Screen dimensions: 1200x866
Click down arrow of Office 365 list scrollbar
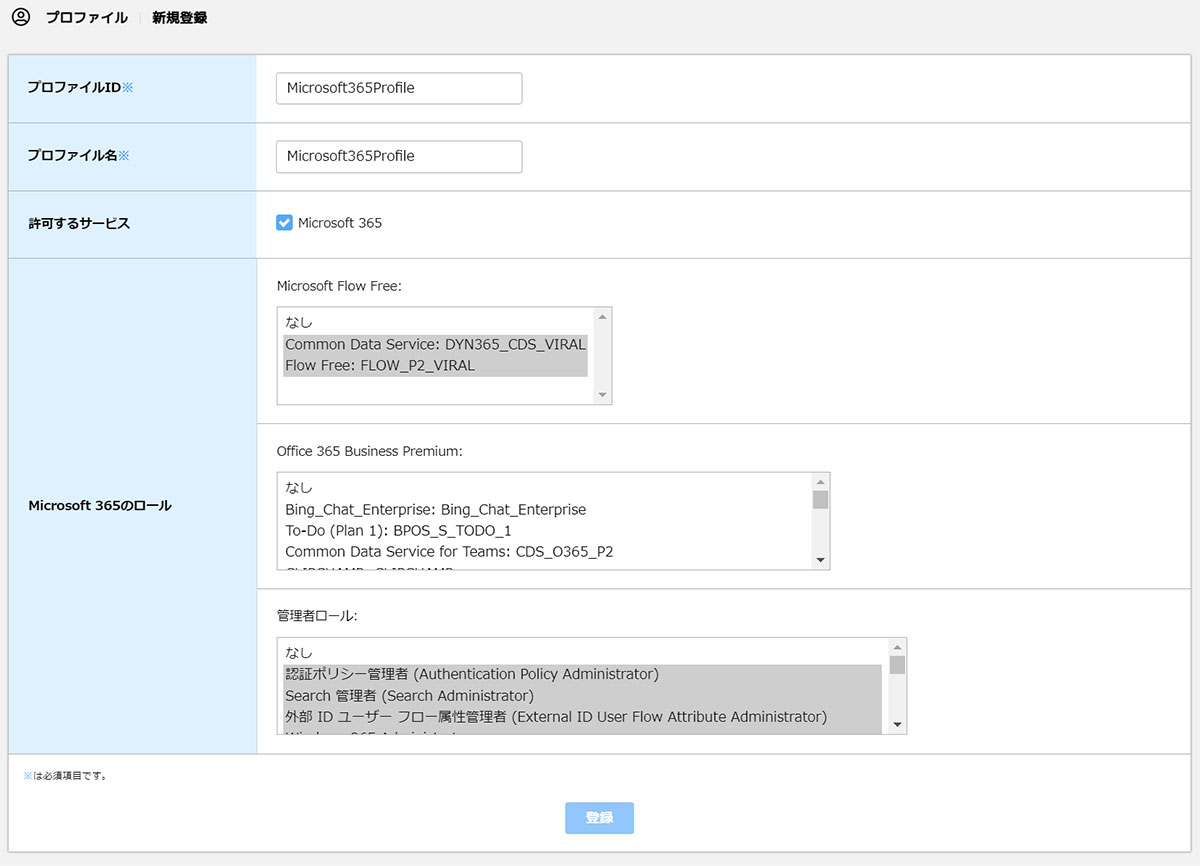pos(820,560)
